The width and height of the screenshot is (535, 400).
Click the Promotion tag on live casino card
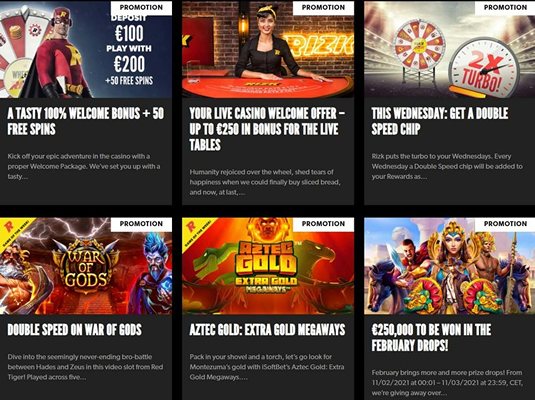(x=323, y=8)
